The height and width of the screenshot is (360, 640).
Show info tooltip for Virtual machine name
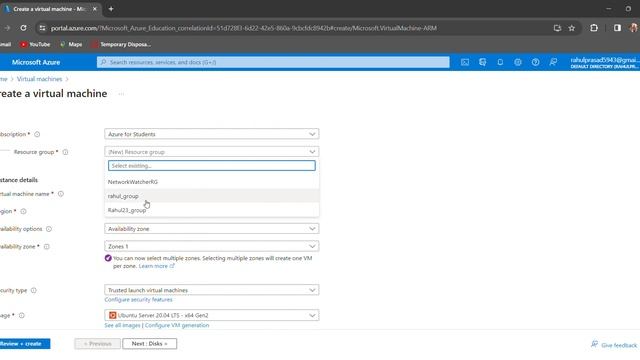[61, 194]
